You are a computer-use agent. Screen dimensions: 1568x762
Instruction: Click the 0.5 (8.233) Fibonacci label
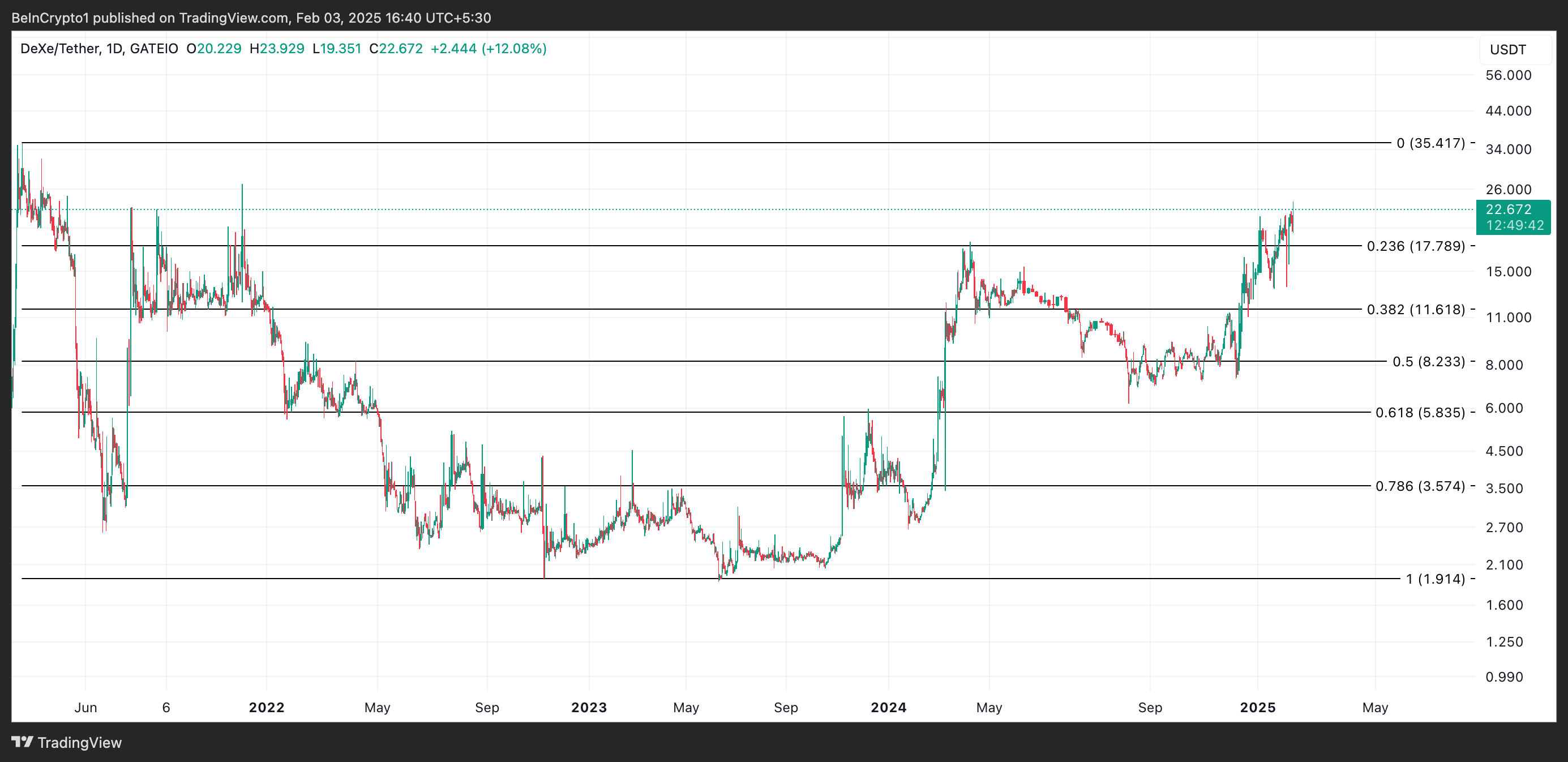click(1429, 362)
